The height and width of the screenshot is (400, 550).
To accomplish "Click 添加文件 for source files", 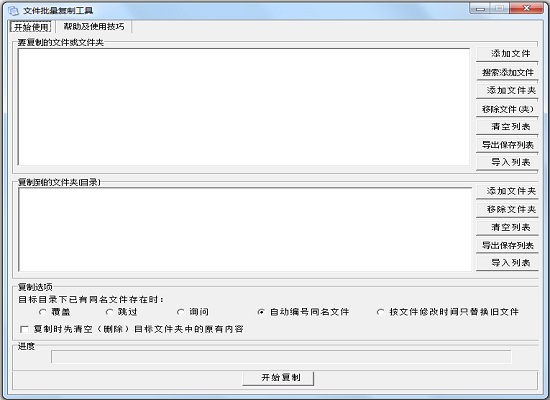I will (x=507, y=54).
